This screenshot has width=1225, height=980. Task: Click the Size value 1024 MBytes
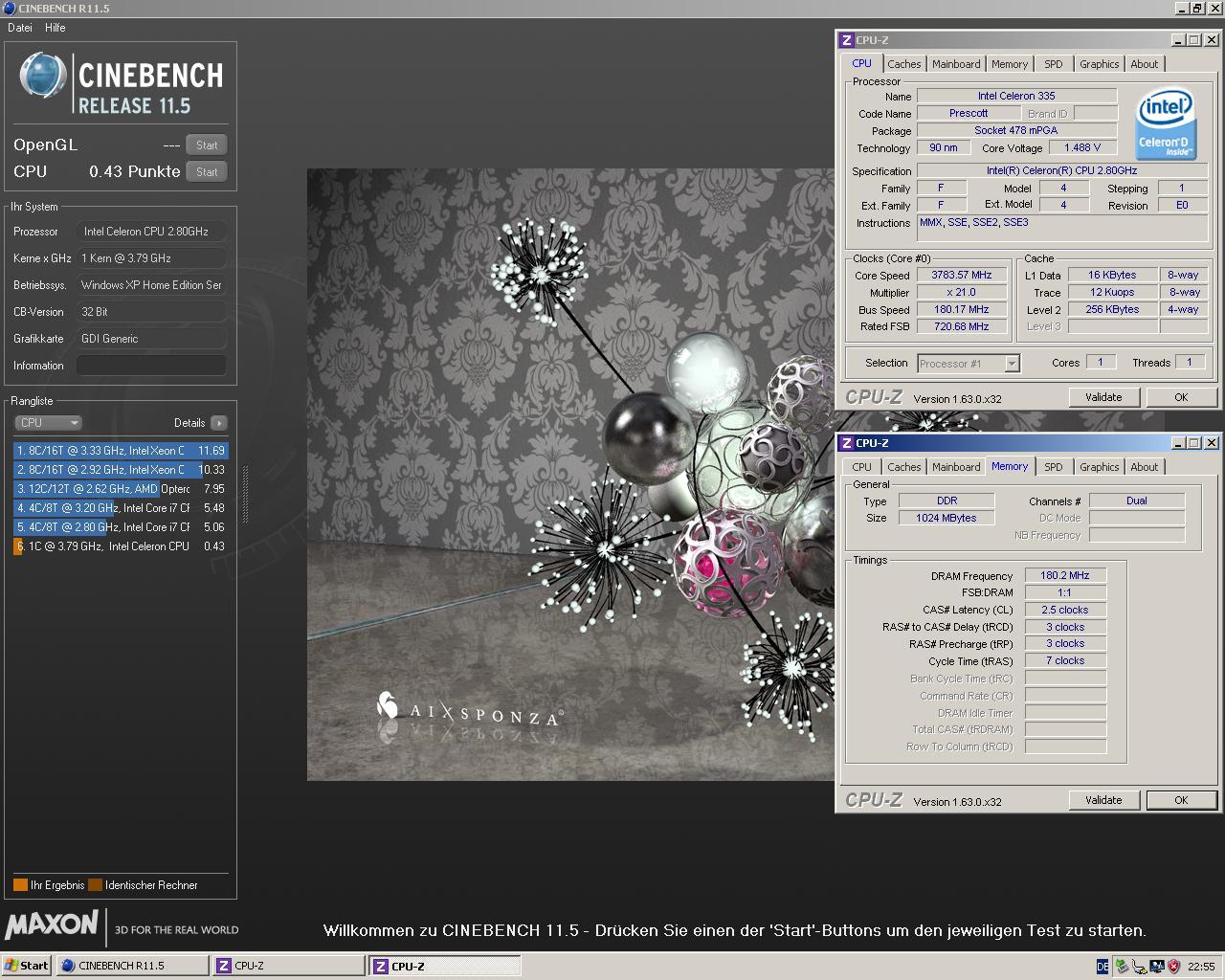pos(947,518)
